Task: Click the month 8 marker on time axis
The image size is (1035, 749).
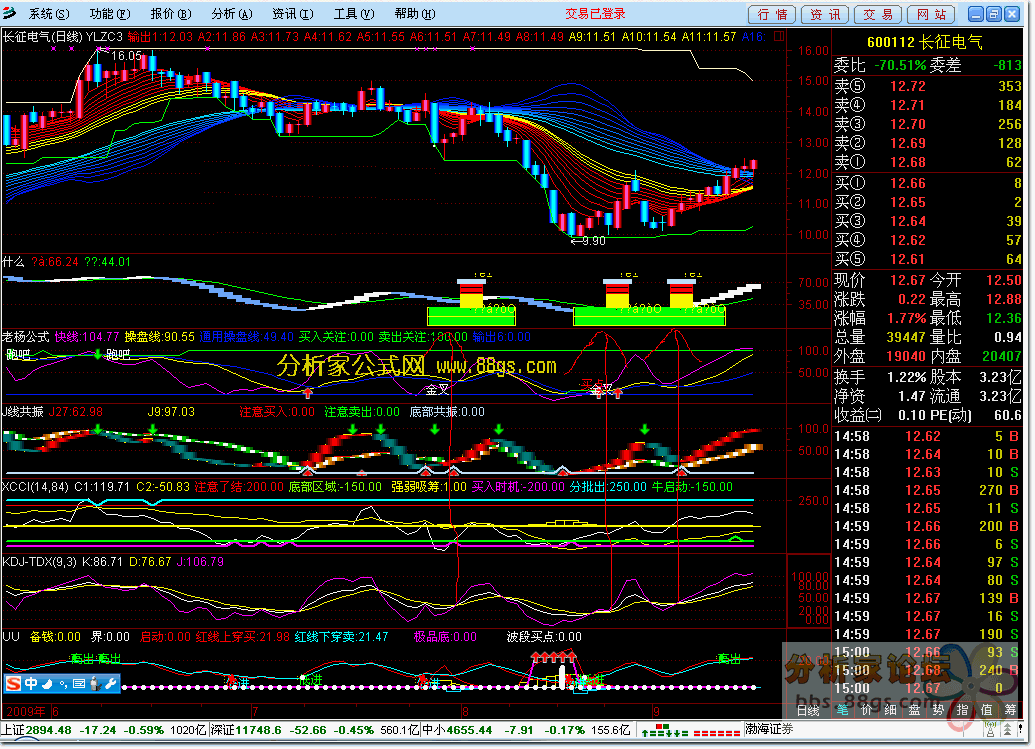Action: coord(465,711)
